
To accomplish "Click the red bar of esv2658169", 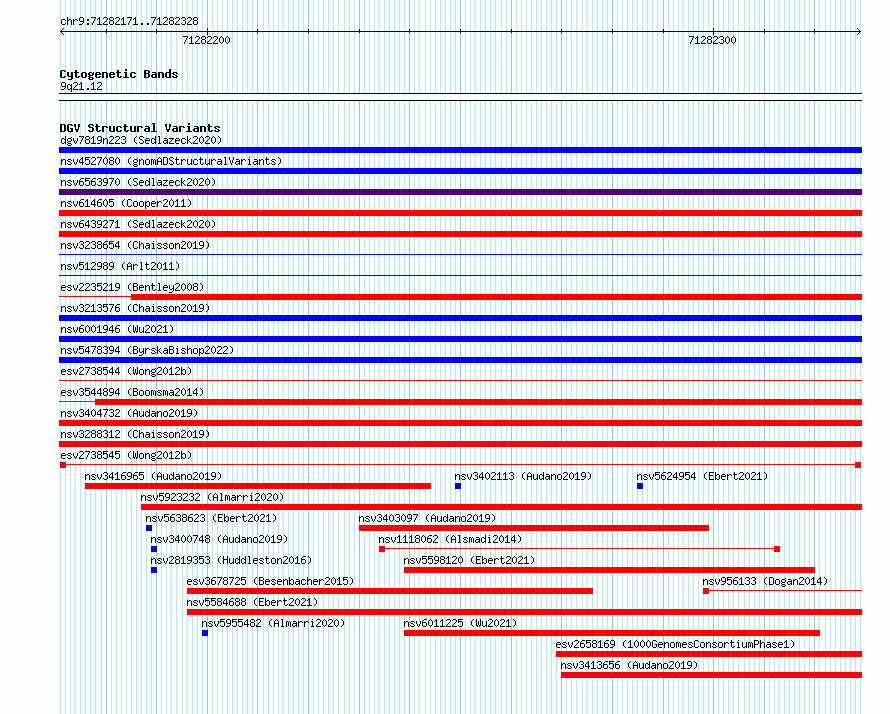I will (709, 654).
